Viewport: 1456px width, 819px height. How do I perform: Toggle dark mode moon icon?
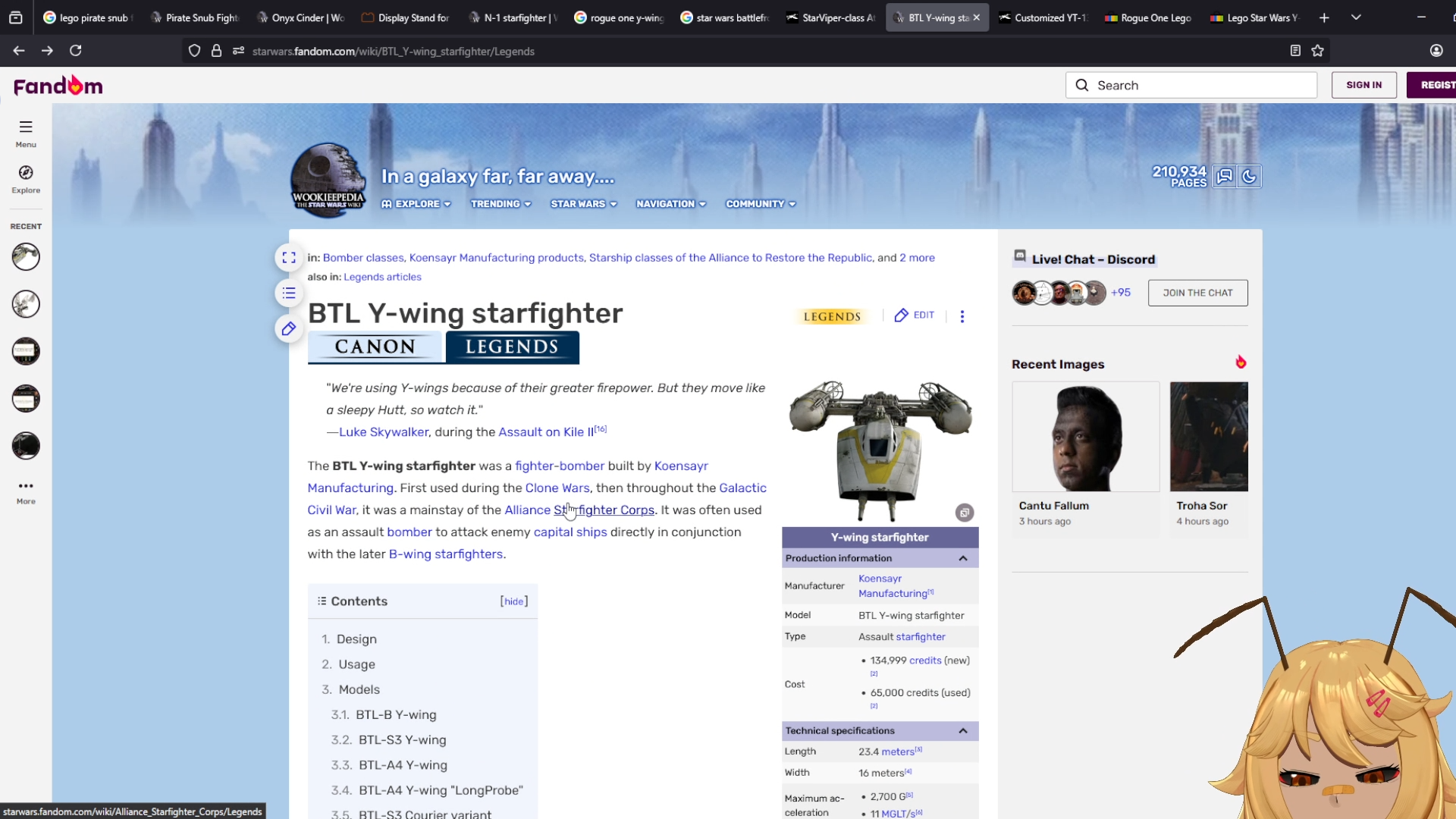[x=1249, y=177]
